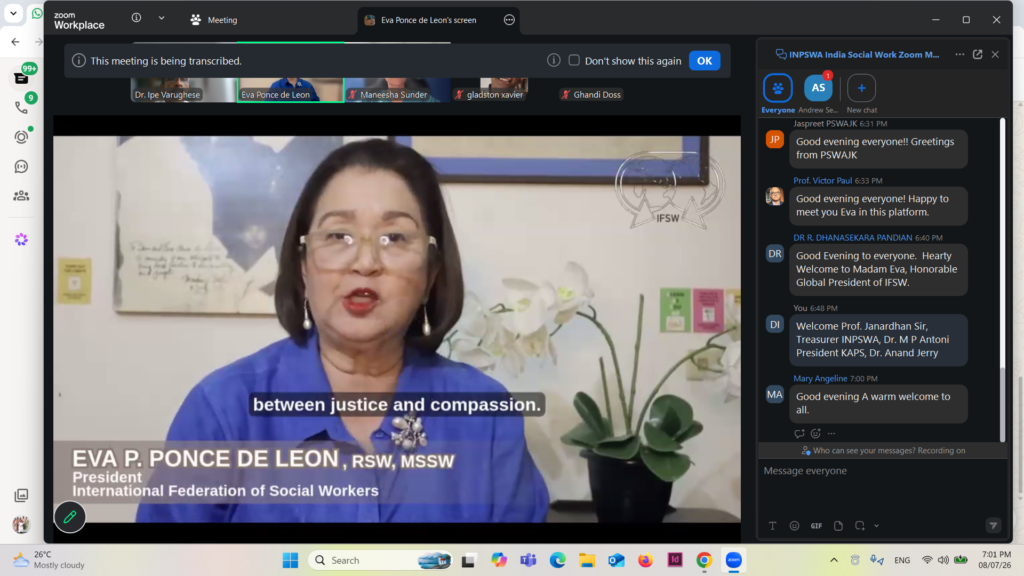Open the Windows Start menu

coord(290,560)
